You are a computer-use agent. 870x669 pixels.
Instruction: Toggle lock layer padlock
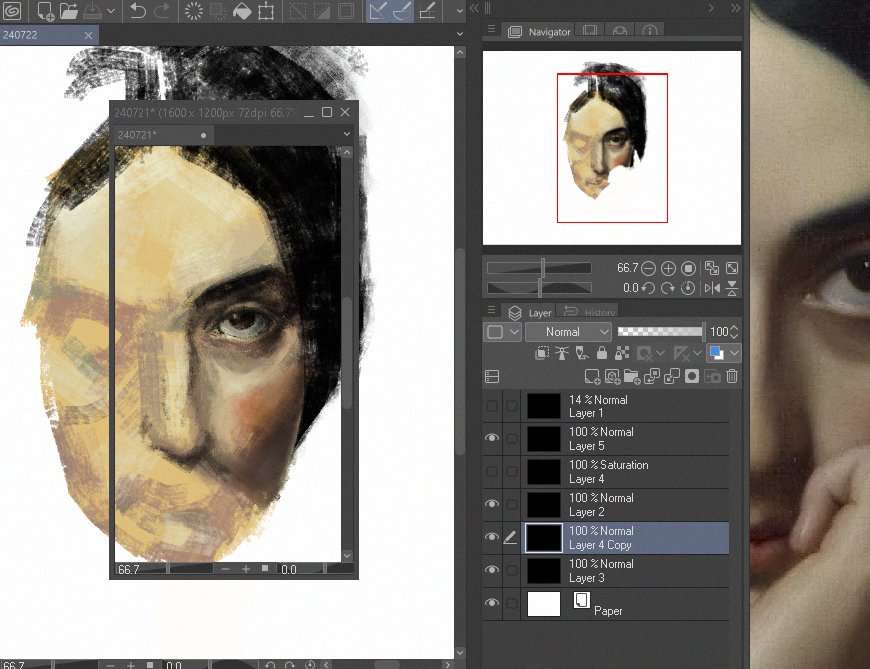tap(602, 353)
